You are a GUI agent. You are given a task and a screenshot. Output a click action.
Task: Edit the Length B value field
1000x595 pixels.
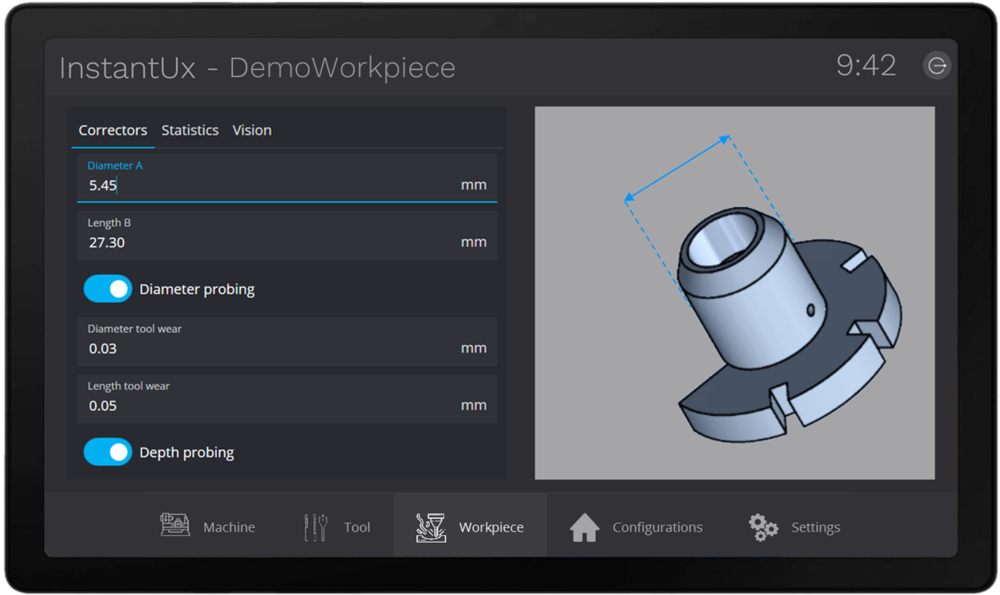pos(270,242)
